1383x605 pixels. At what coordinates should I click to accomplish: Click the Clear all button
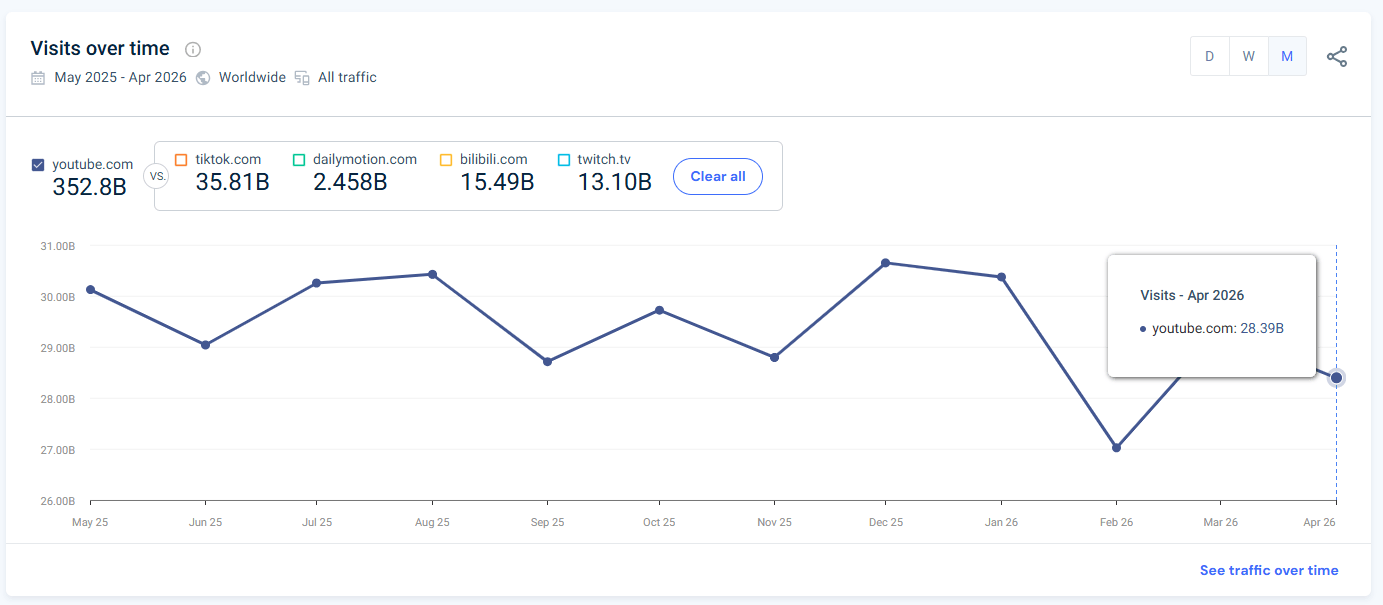(718, 177)
